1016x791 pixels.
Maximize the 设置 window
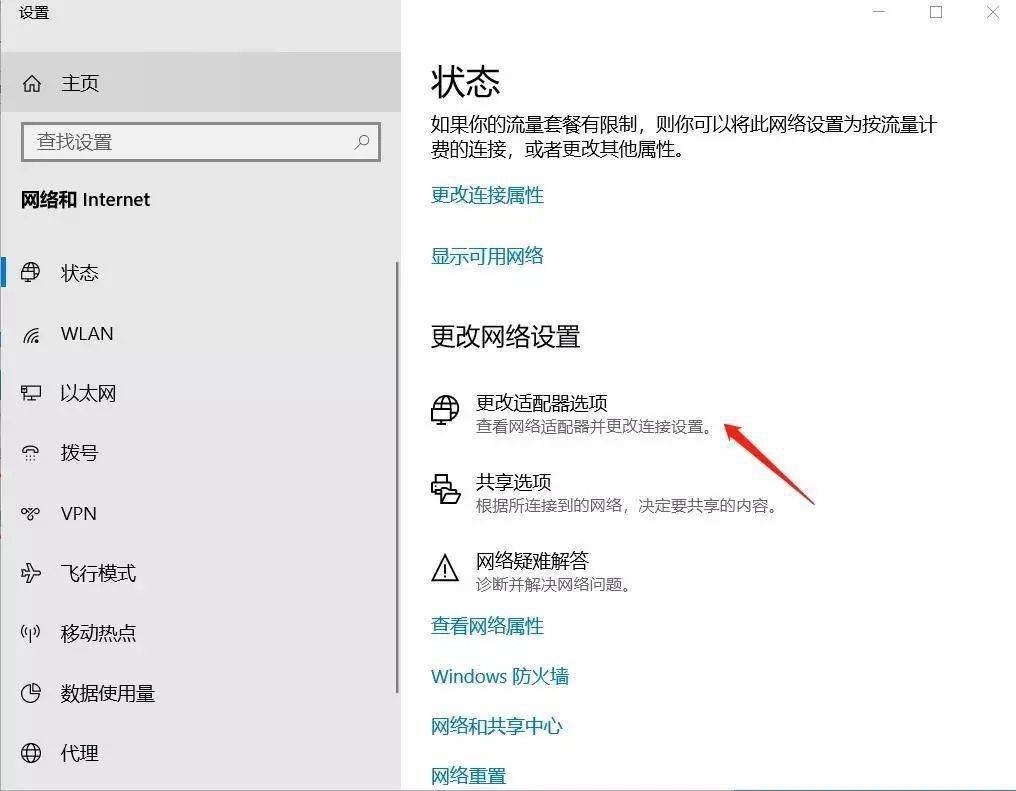936,12
